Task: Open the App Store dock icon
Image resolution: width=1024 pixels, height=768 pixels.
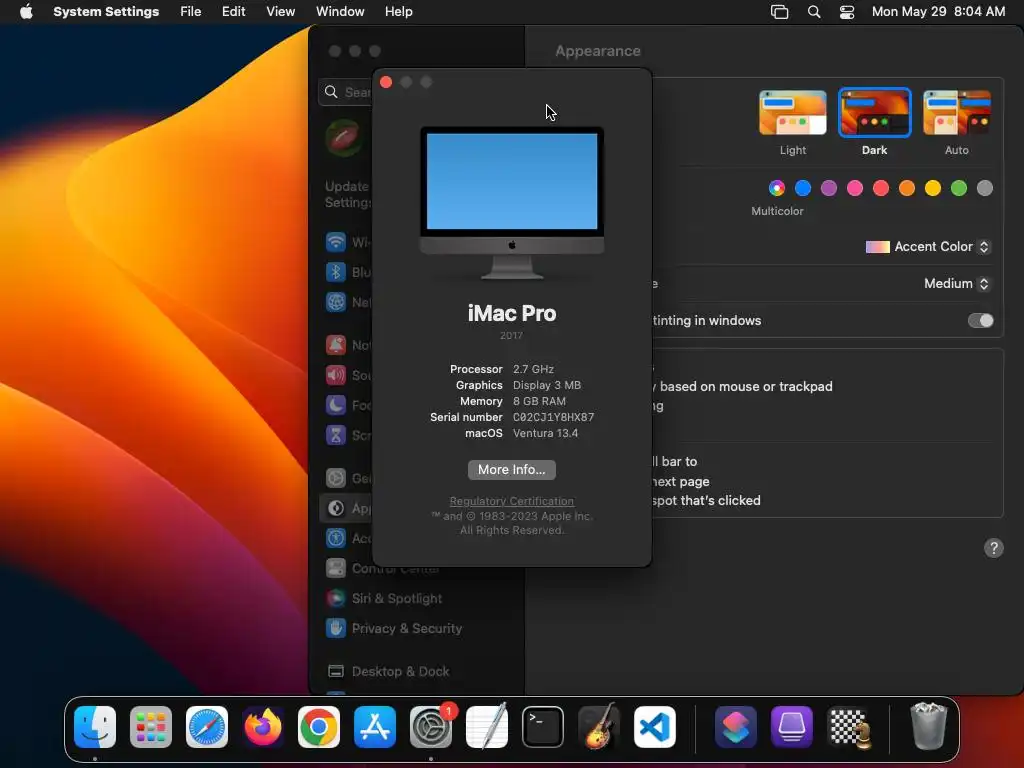Action: pos(375,726)
